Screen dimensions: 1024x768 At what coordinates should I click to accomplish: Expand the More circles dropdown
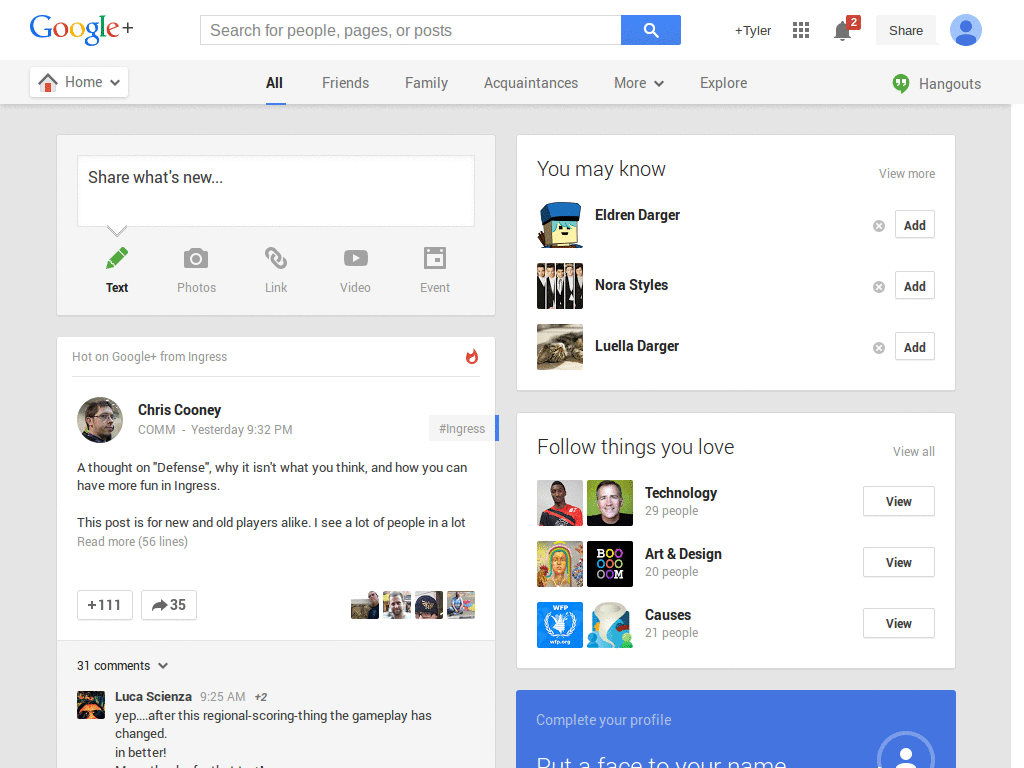[x=639, y=83]
